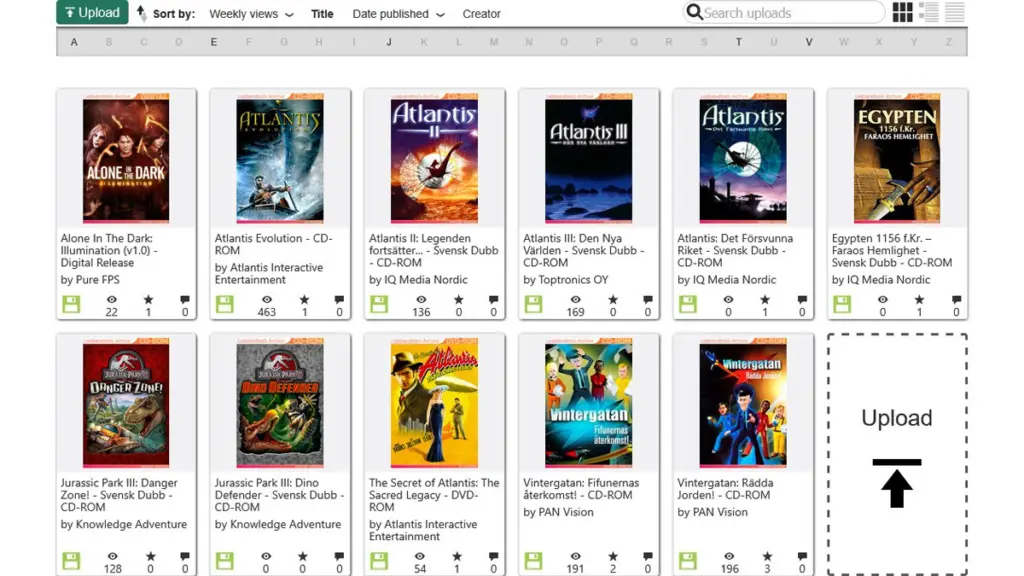Click reviews comment icon on Egypten 1156
1024x576 pixels.
click(x=956, y=300)
